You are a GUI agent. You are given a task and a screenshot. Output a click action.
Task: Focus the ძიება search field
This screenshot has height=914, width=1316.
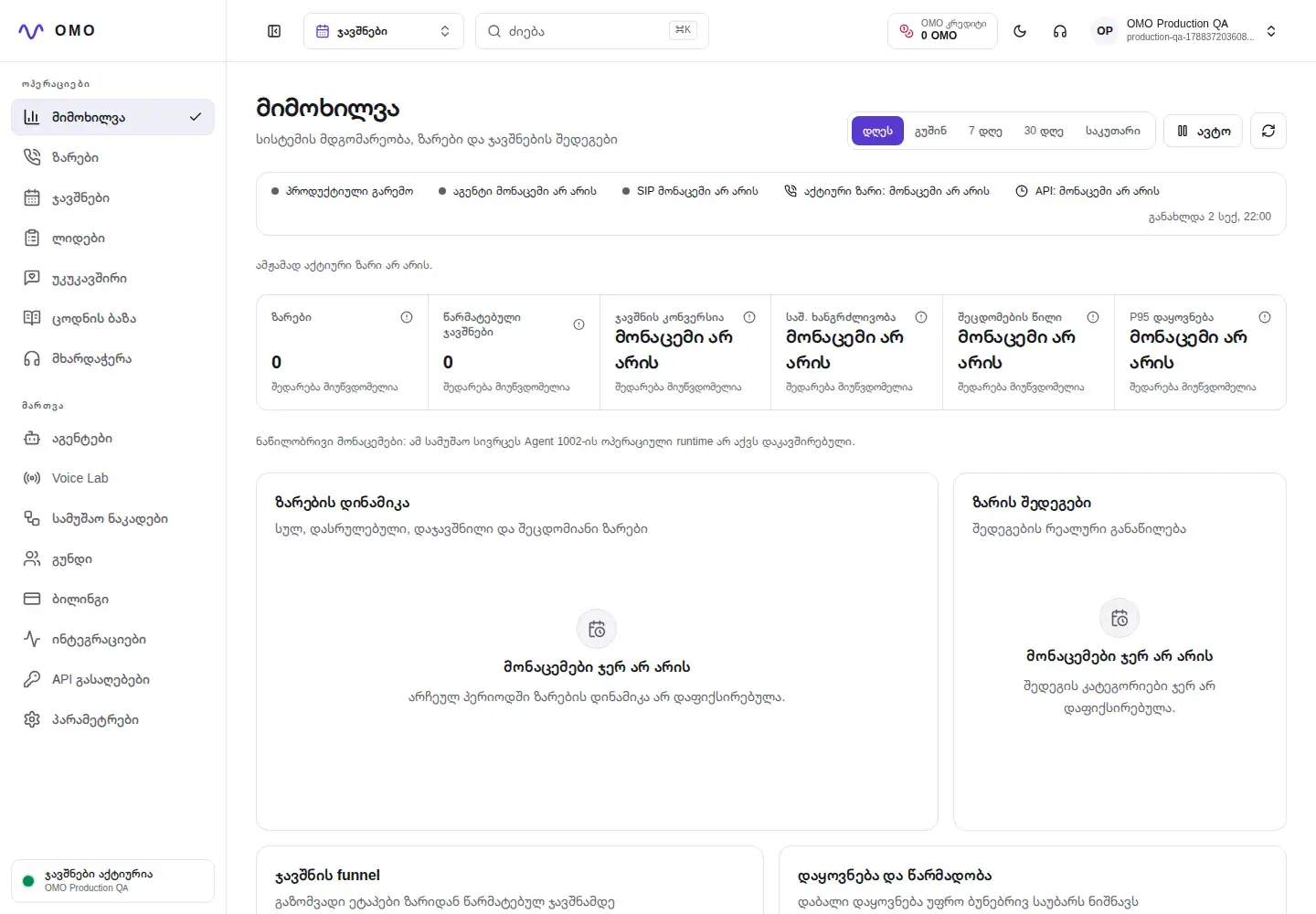[x=592, y=31]
